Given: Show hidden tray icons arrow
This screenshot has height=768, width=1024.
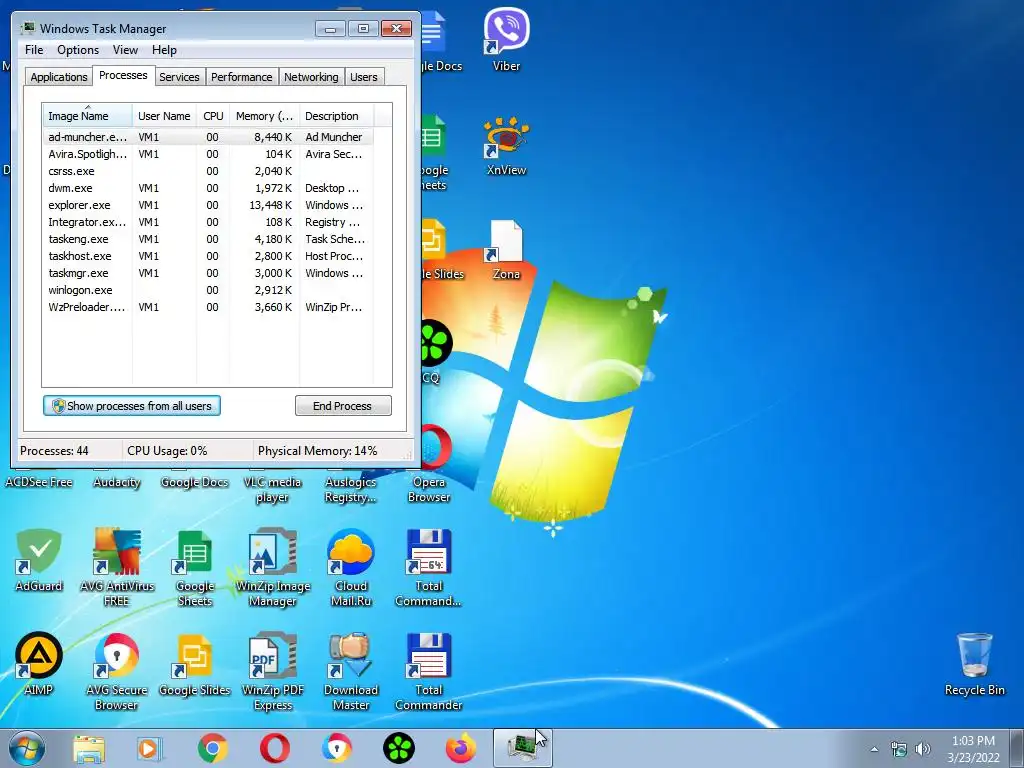Looking at the screenshot, I should (874, 750).
